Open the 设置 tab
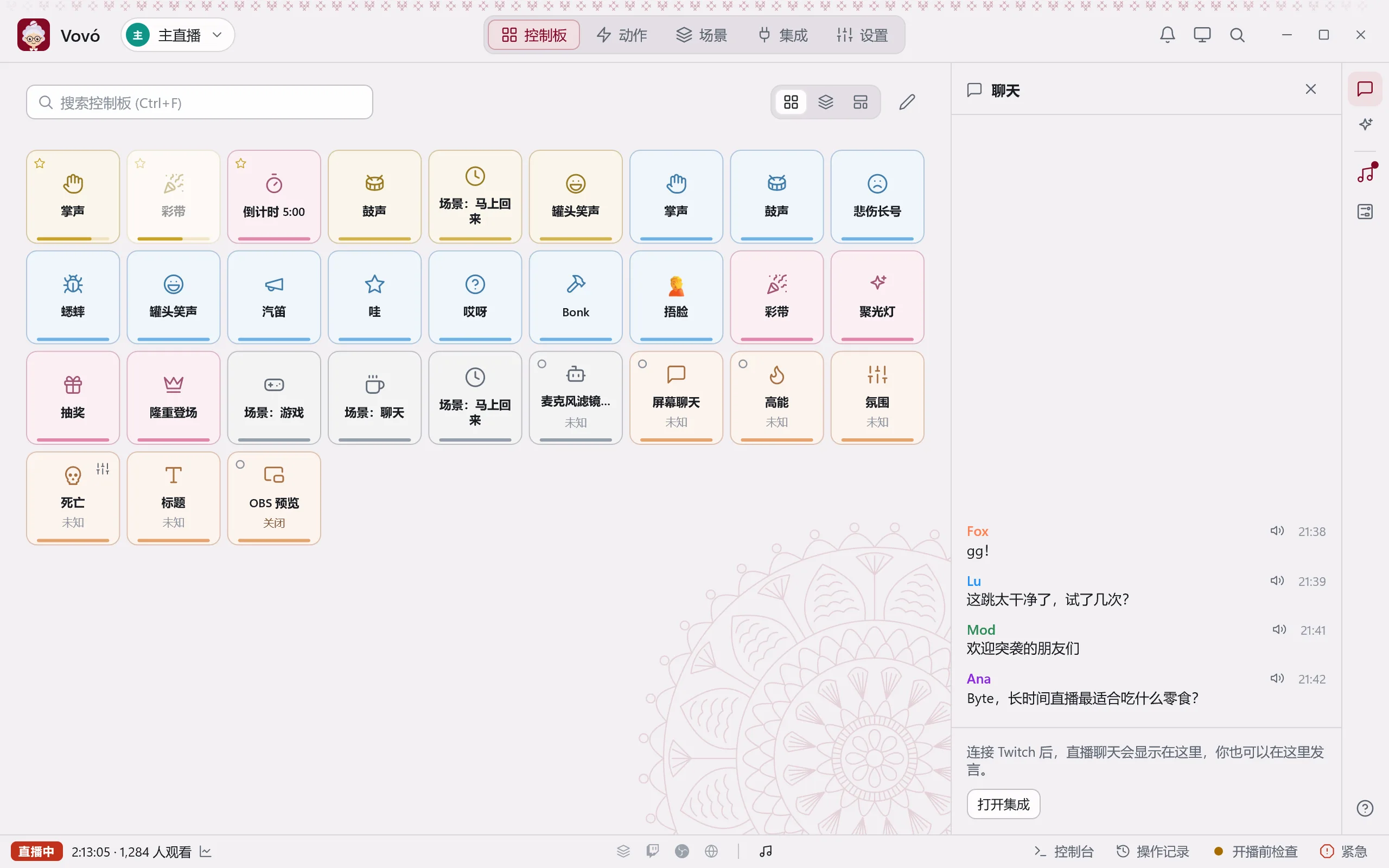1389x868 pixels. point(862,35)
